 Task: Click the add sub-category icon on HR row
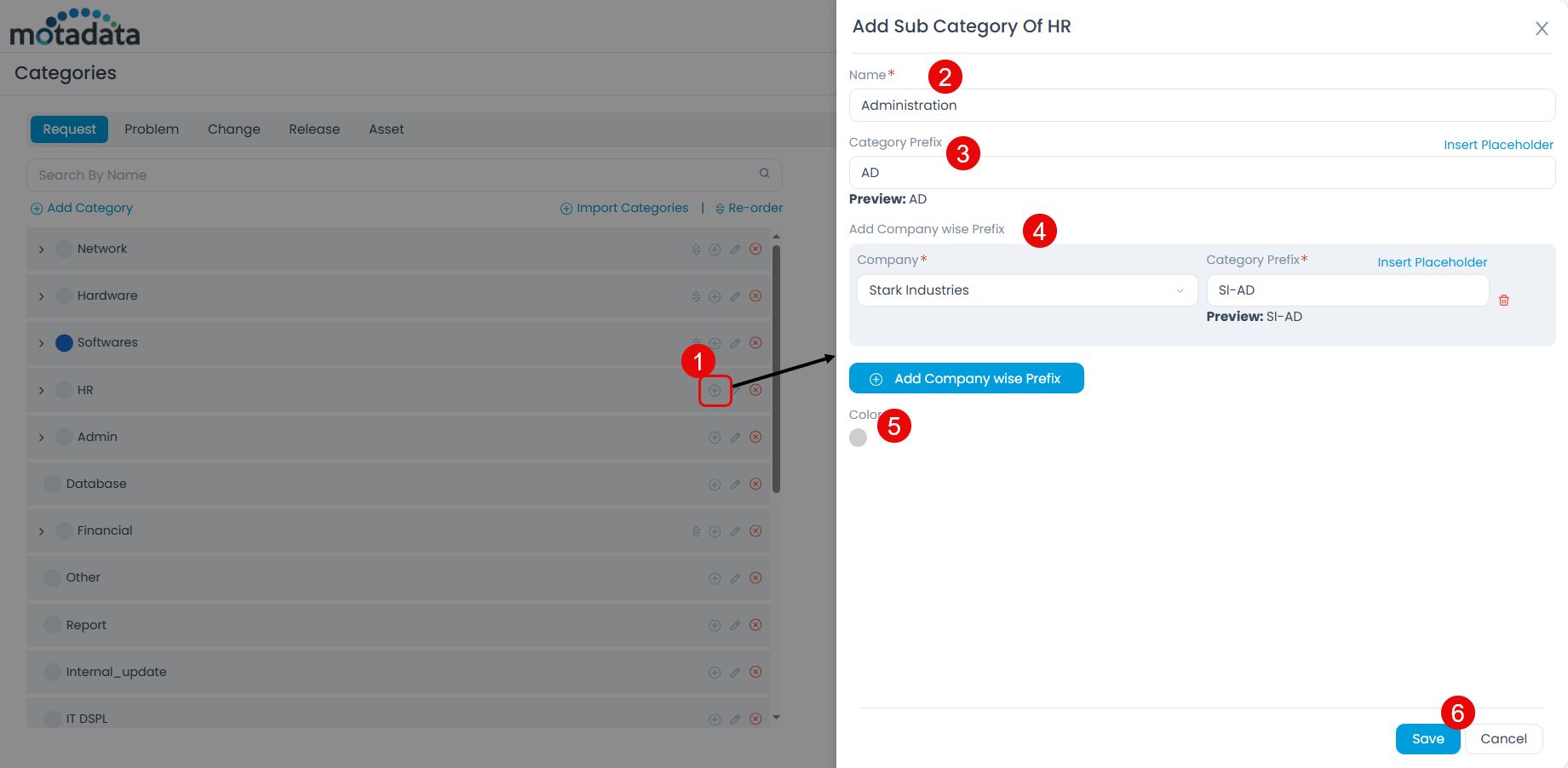coord(715,390)
